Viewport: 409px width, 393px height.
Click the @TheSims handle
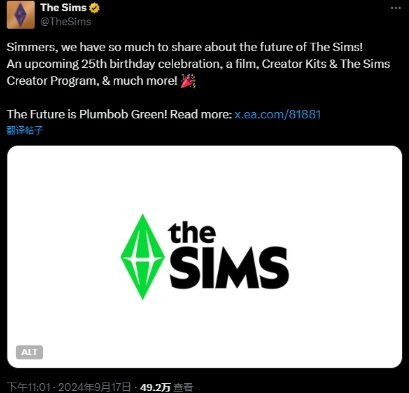pyautogui.click(x=66, y=22)
